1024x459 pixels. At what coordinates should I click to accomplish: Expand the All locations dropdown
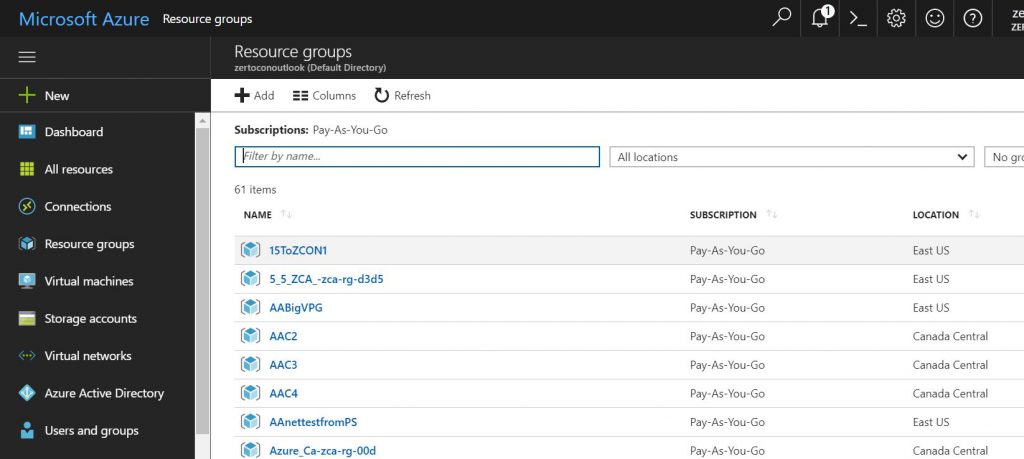[791, 157]
